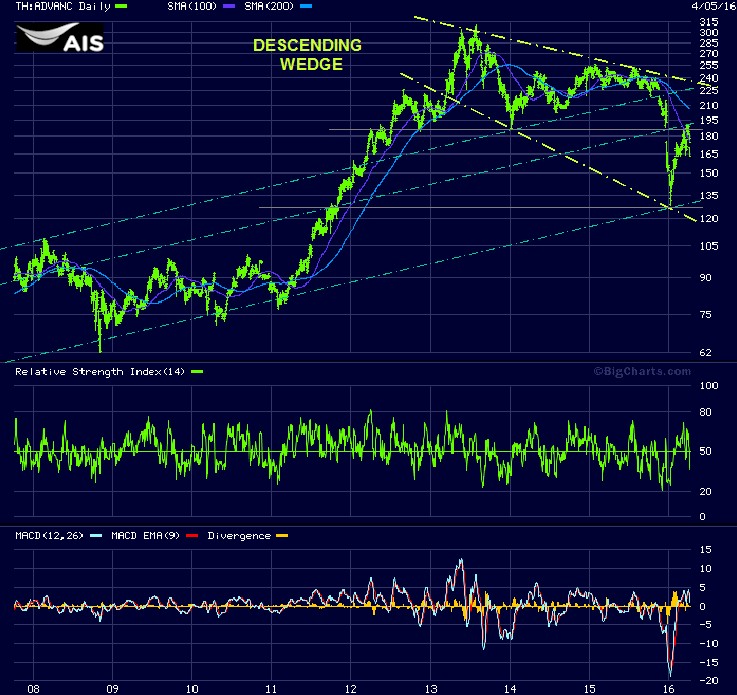Click the -20 label on MACD axis
Viewport: 737px width, 695px height.
coord(709,681)
